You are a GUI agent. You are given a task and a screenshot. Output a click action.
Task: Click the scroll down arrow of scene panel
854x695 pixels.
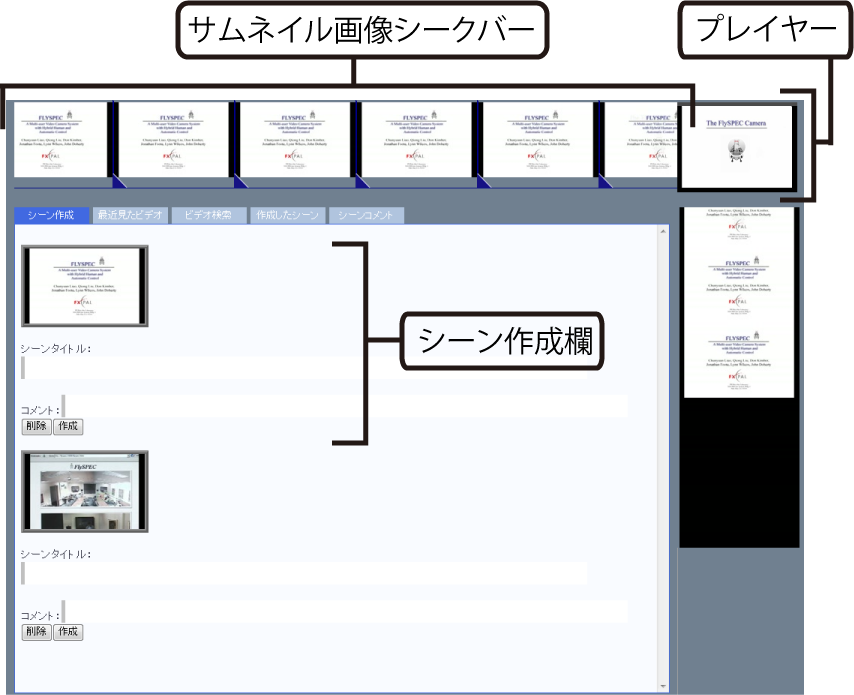(663, 686)
